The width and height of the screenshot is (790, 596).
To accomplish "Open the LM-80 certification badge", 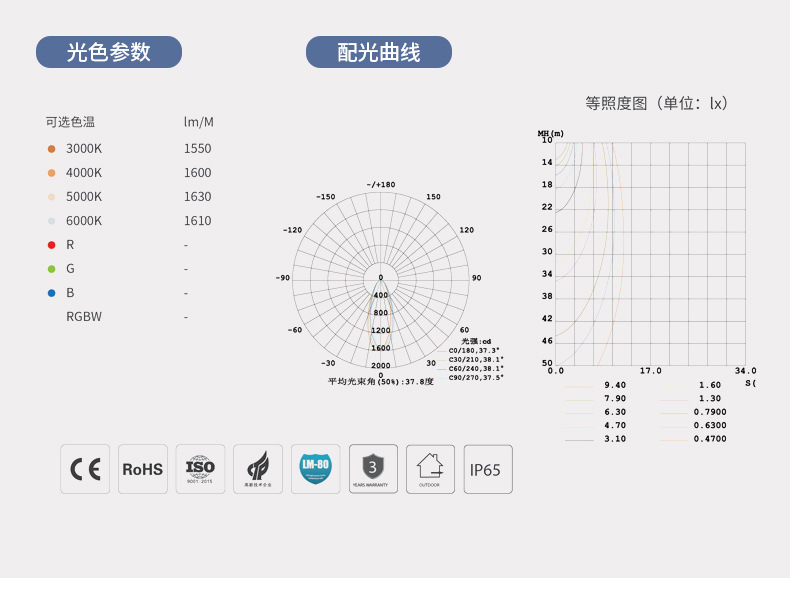I will tap(315, 469).
